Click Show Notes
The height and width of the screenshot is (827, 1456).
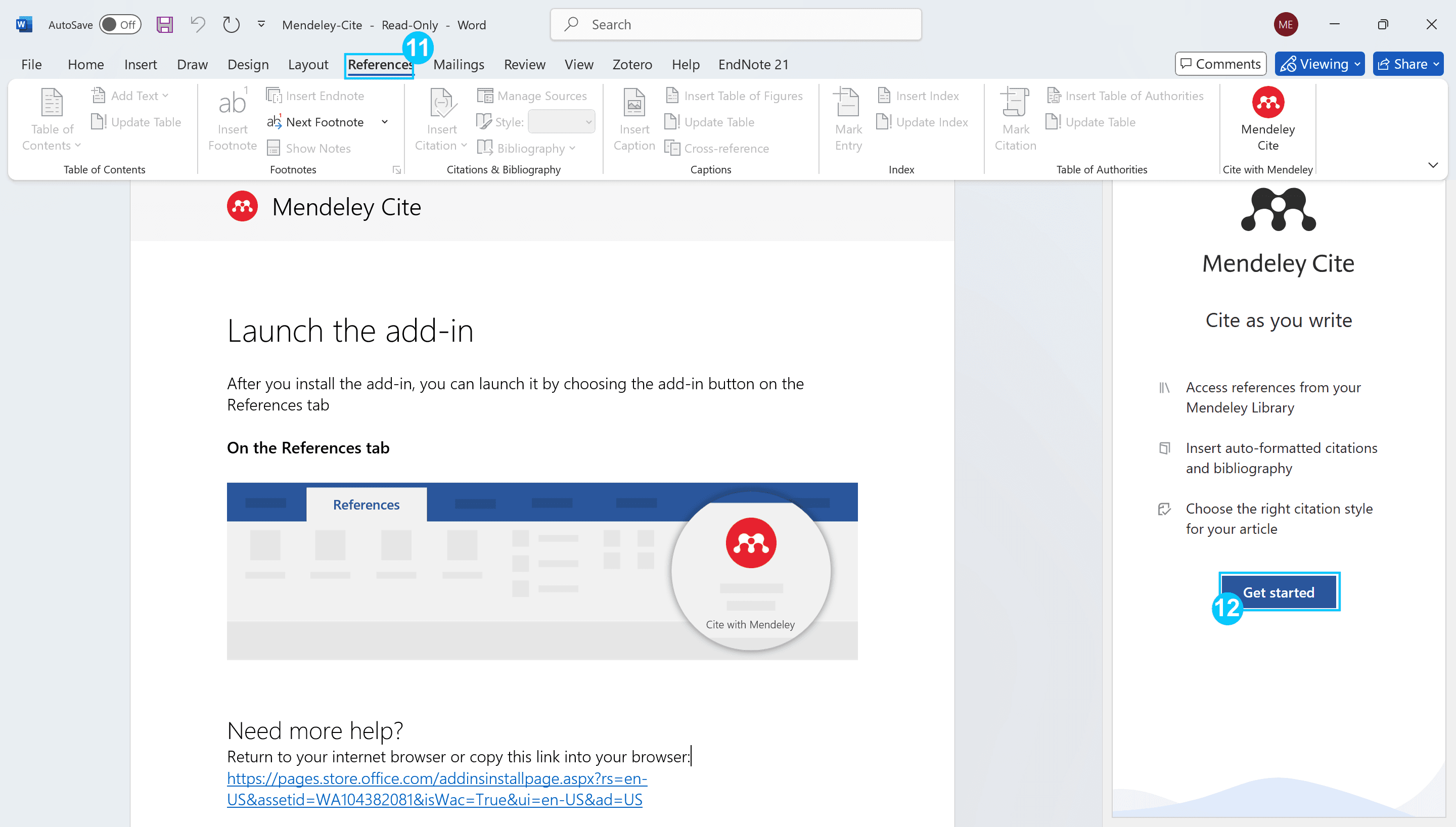click(309, 148)
